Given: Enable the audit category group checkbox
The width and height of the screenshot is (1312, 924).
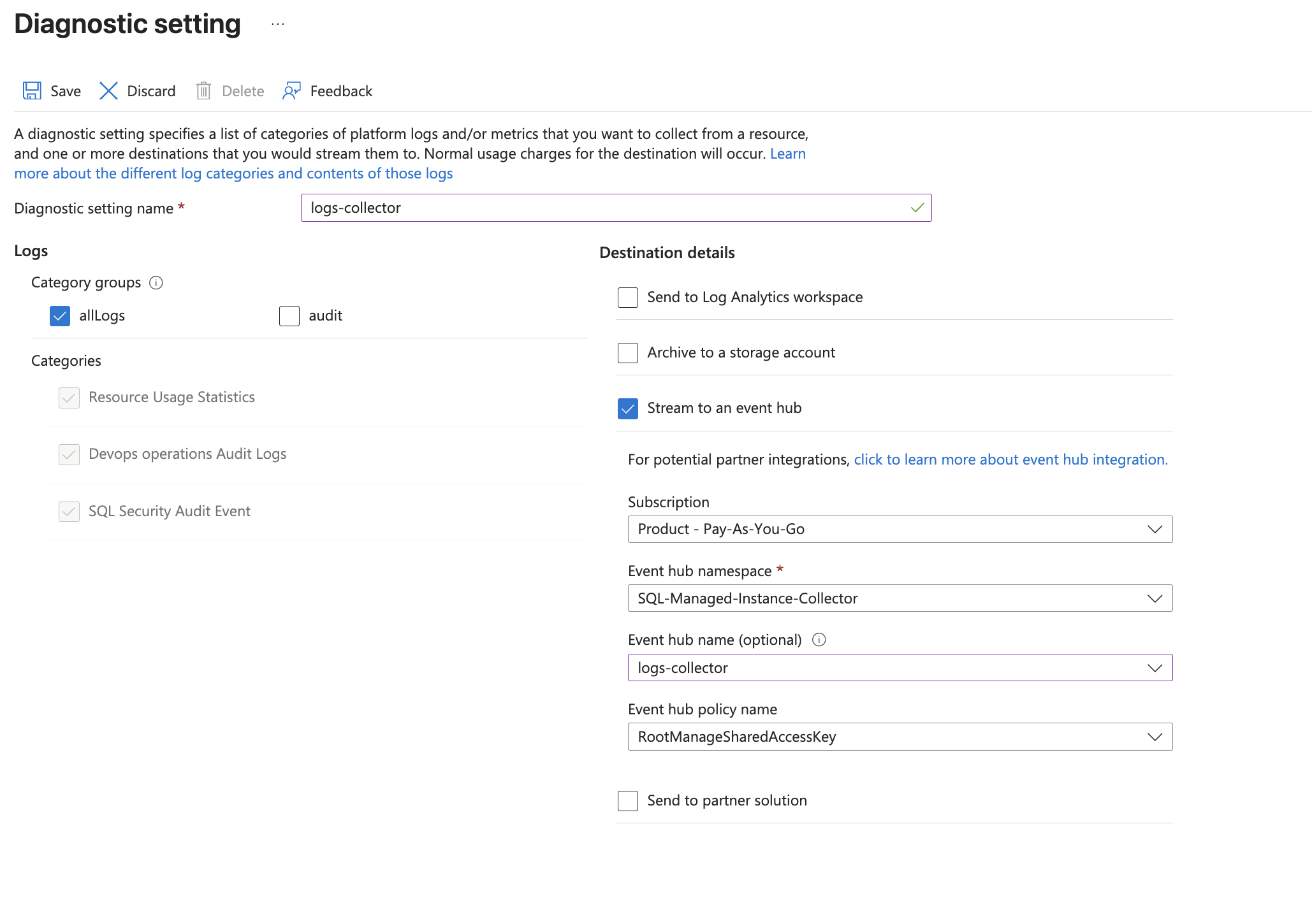Looking at the screenshot, I should [x=289, y=316].
